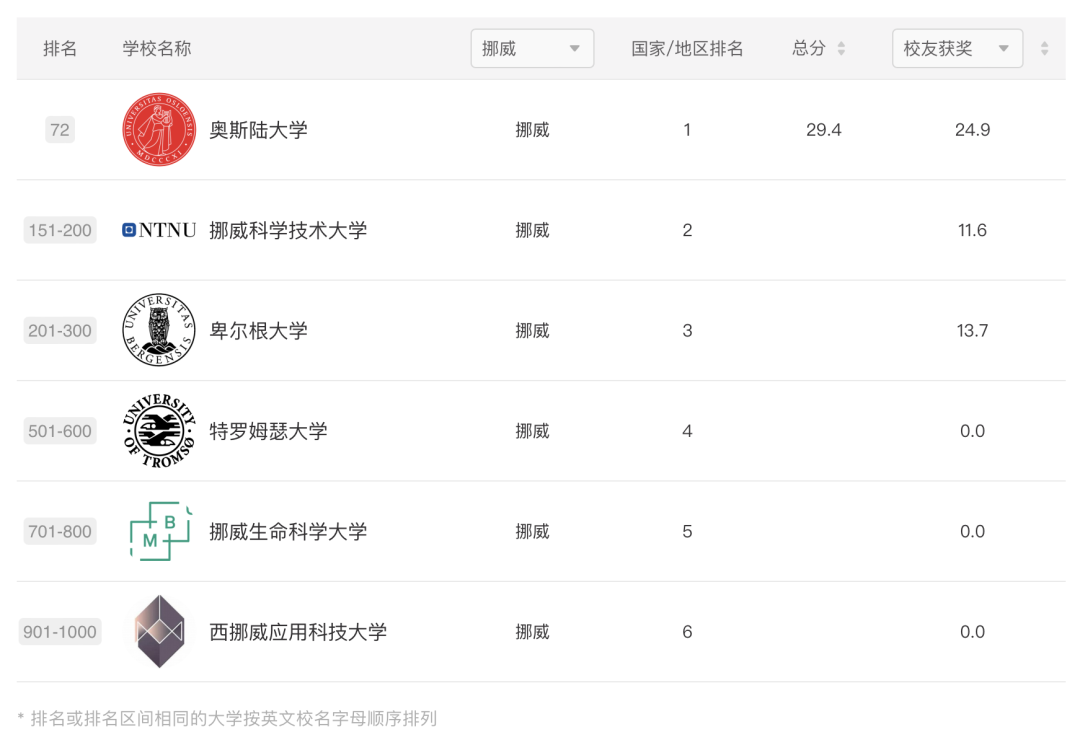Click rank badge 72
This screenshot has height=745, width=1080.
point(60,129)
